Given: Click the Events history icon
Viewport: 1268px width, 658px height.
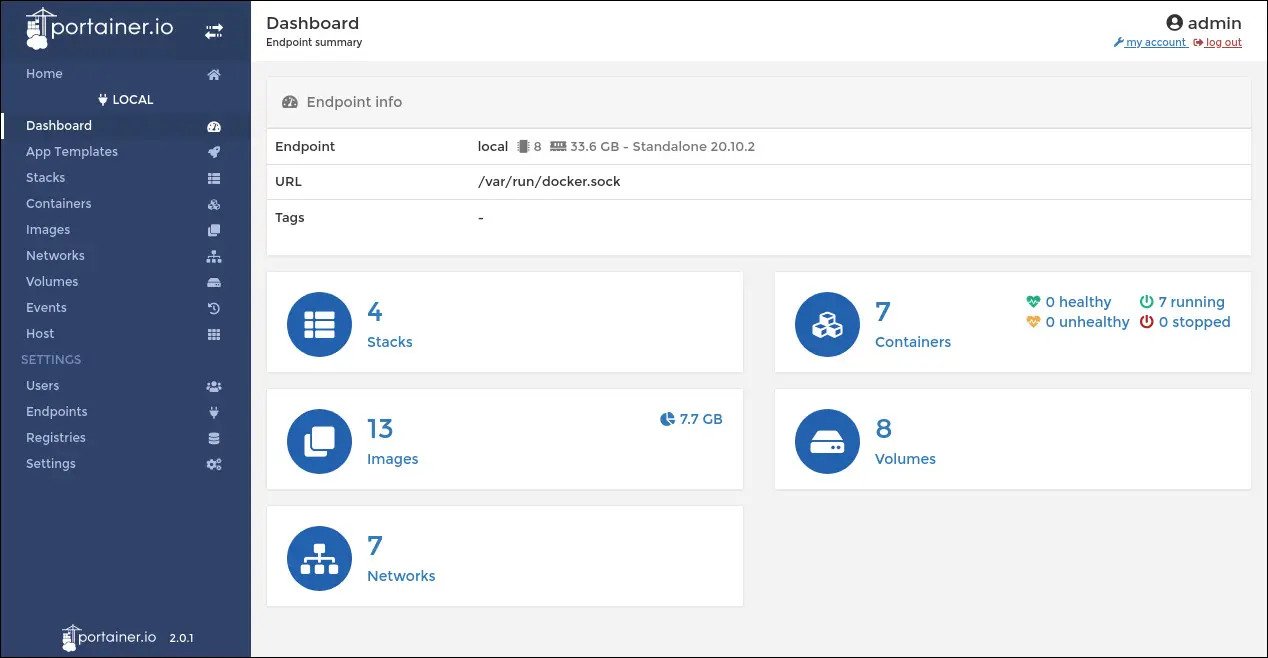Looking at the screenshot, I should pyautogui.click(x=214, y=308).
